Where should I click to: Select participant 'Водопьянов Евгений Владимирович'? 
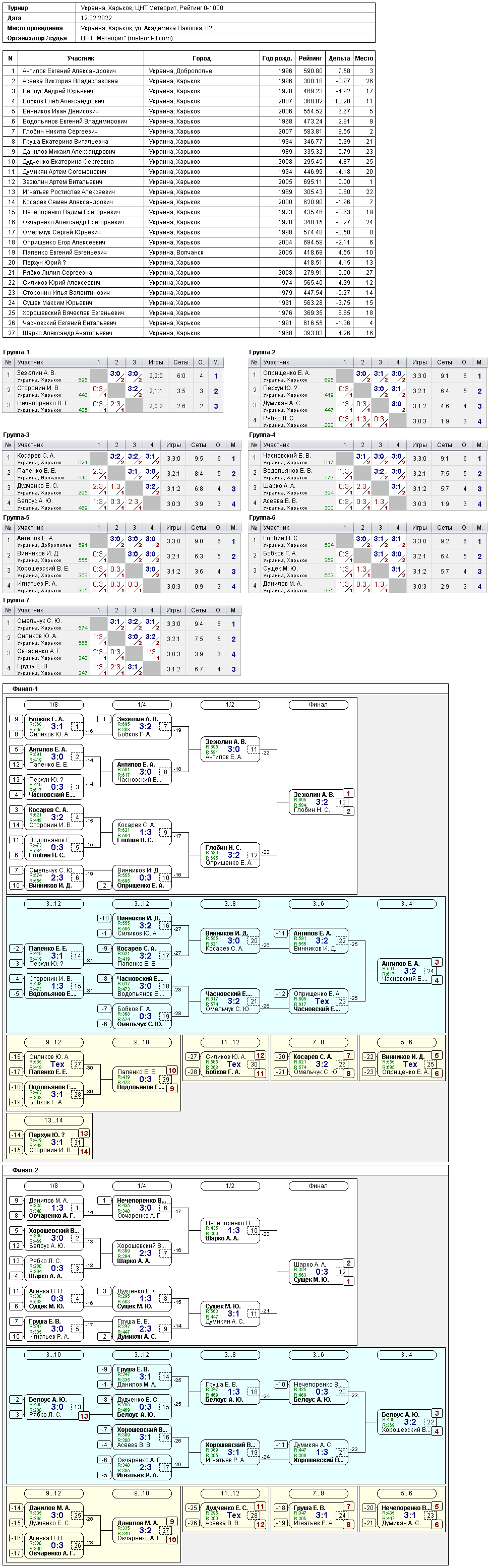[74, 121]
